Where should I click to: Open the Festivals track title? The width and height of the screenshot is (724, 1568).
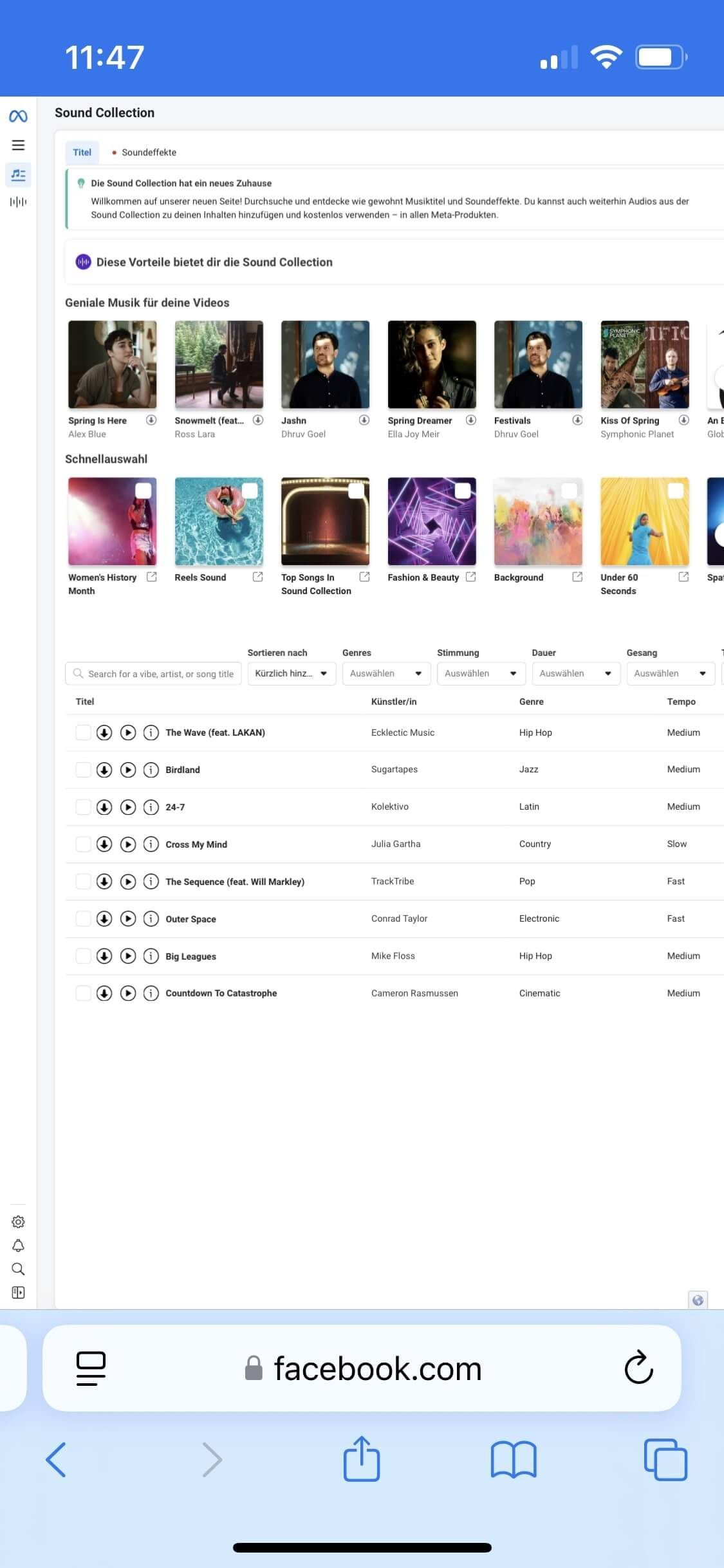(512, 420)
